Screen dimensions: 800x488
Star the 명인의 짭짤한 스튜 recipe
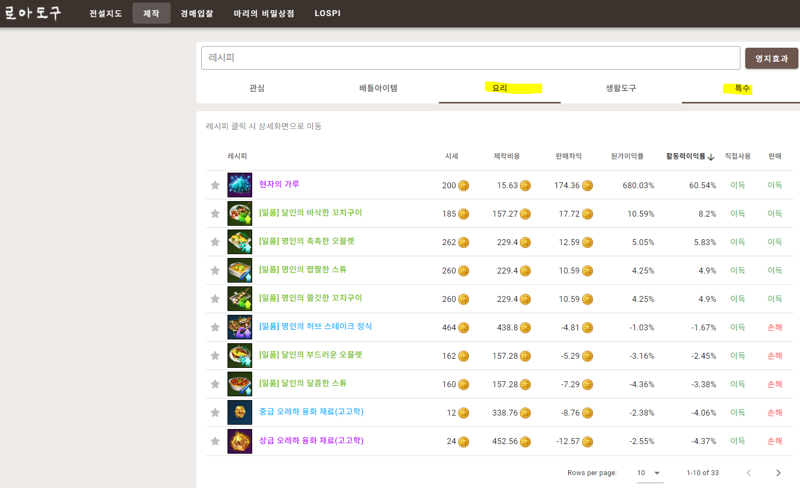pyautogui.click(x=215, y=271)
